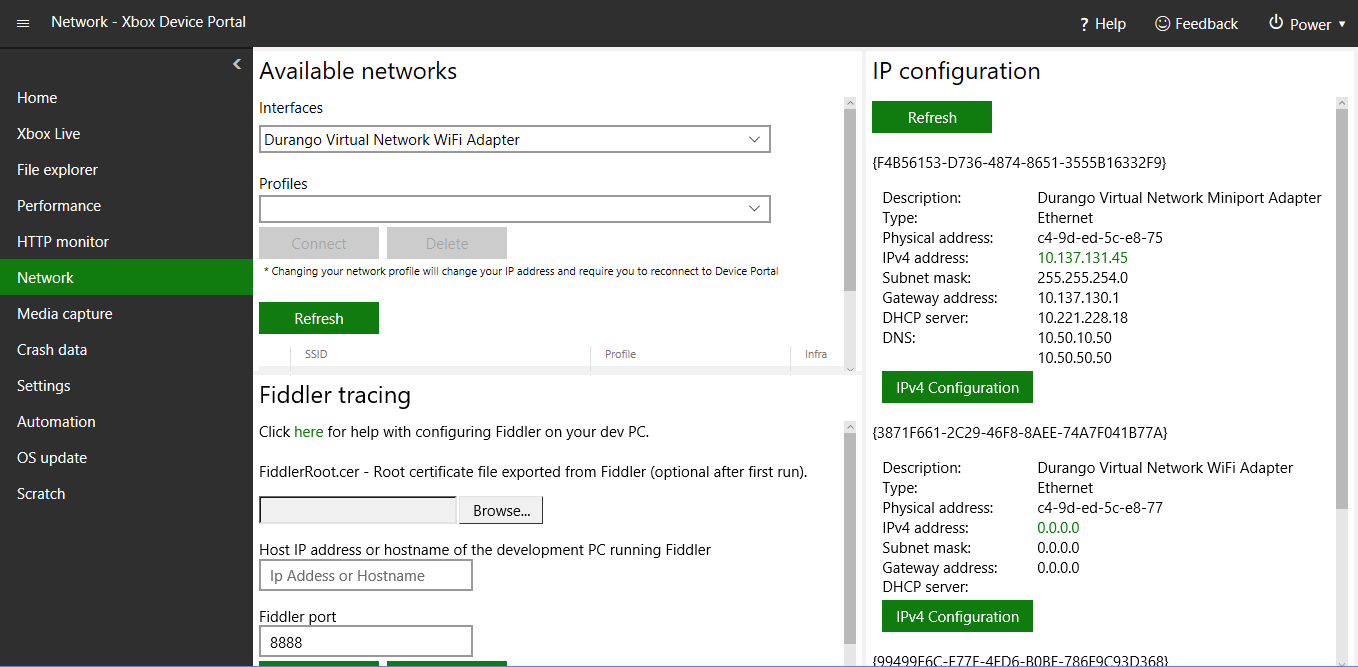This screenshot has height=667, width=1358.
Task: Click the subnet mask 255.255.254.0
Action: tap(1082, 278)
